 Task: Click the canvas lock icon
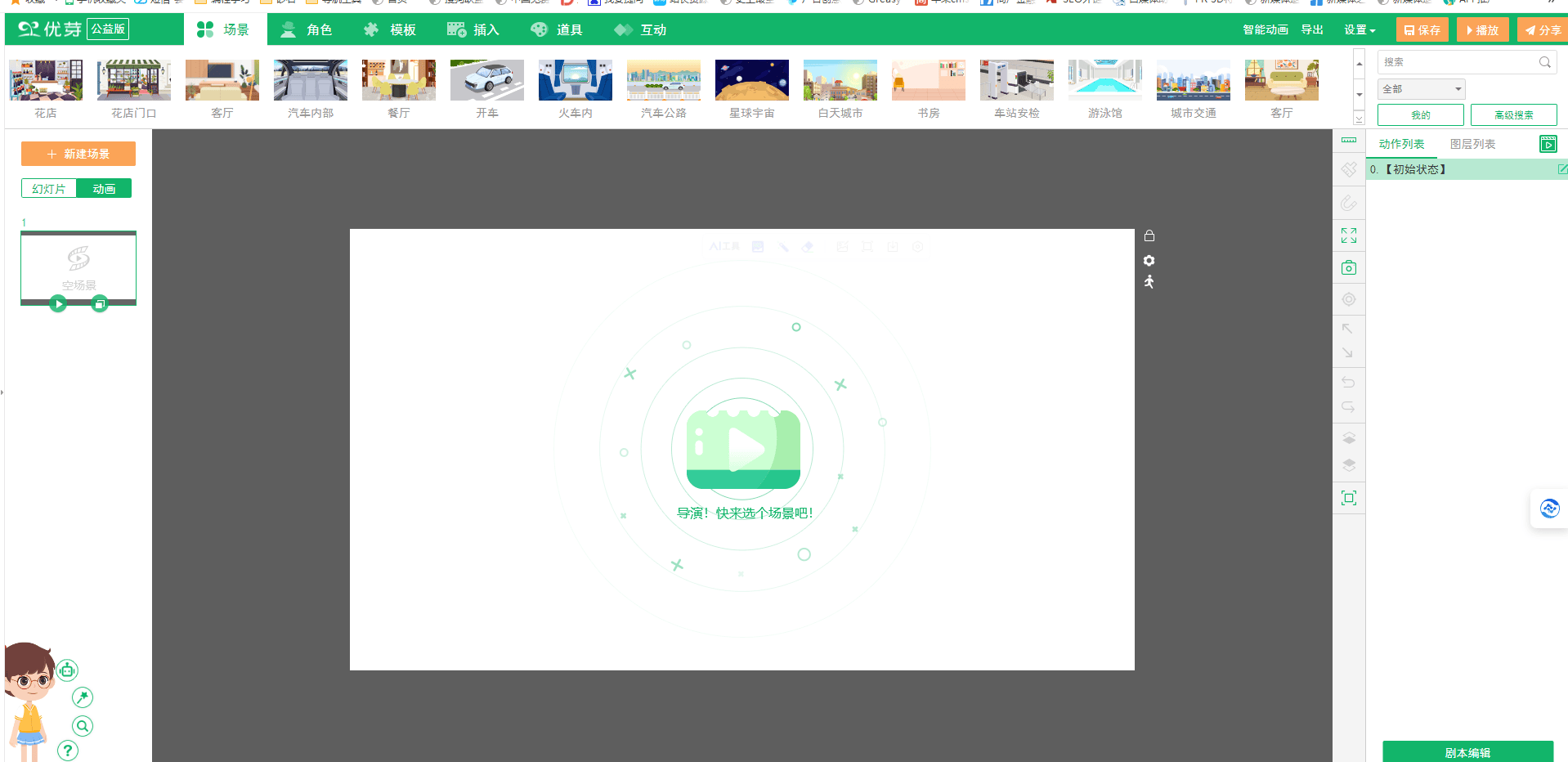[1149, 236]
